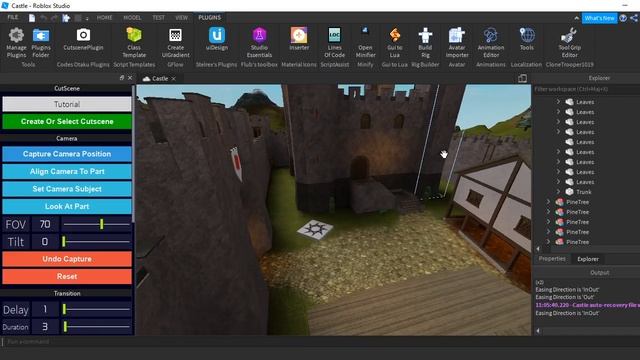Click the Delay value field showing 1
Image resolution: width=640 pixels, height=360 pixels.
[45, 309]
